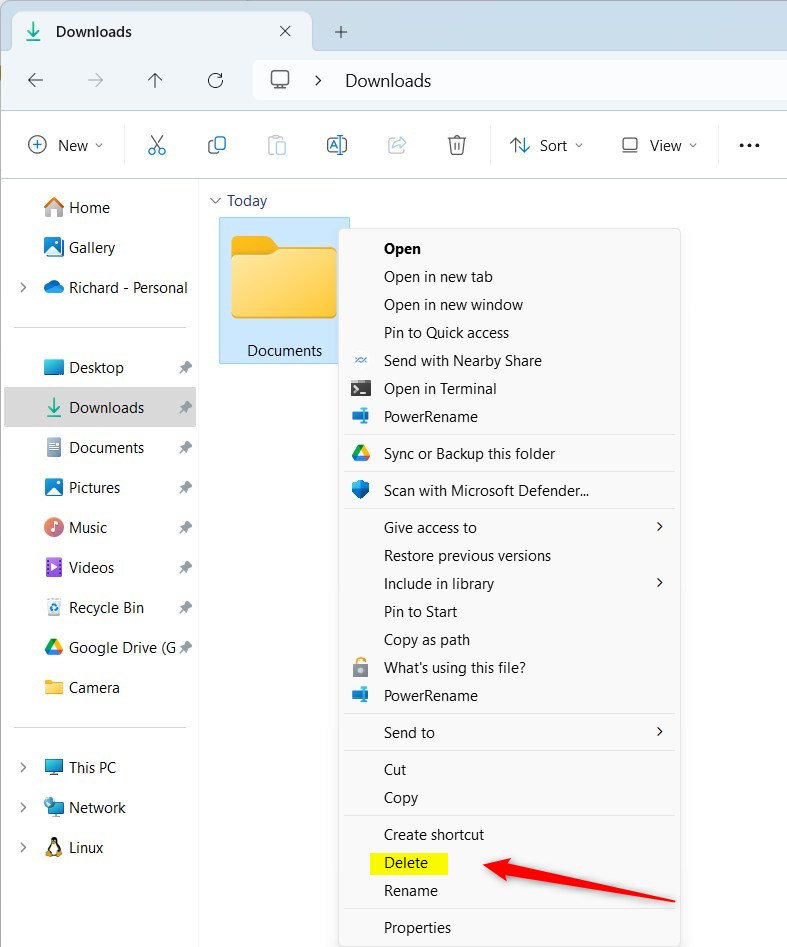Image resolution: width=787 pixels, height=947 pixels.
Task: Open Recycle Bin in the sidebar
Action: tap(106, 608)
